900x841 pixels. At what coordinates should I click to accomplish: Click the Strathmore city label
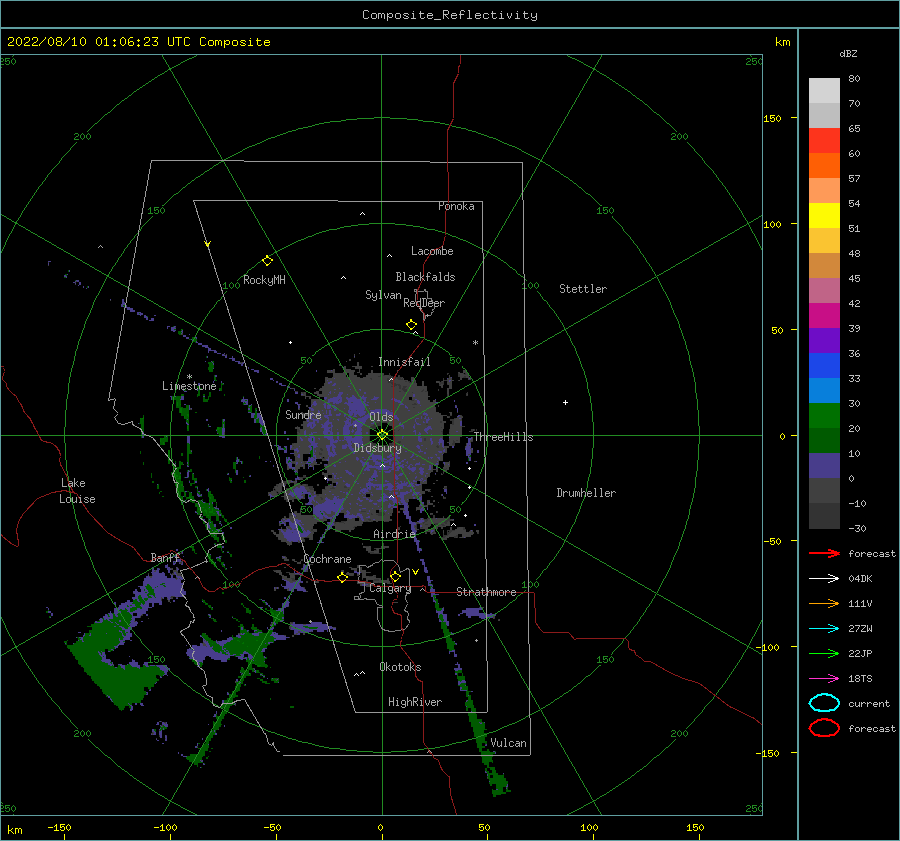(x=486, y=592)
